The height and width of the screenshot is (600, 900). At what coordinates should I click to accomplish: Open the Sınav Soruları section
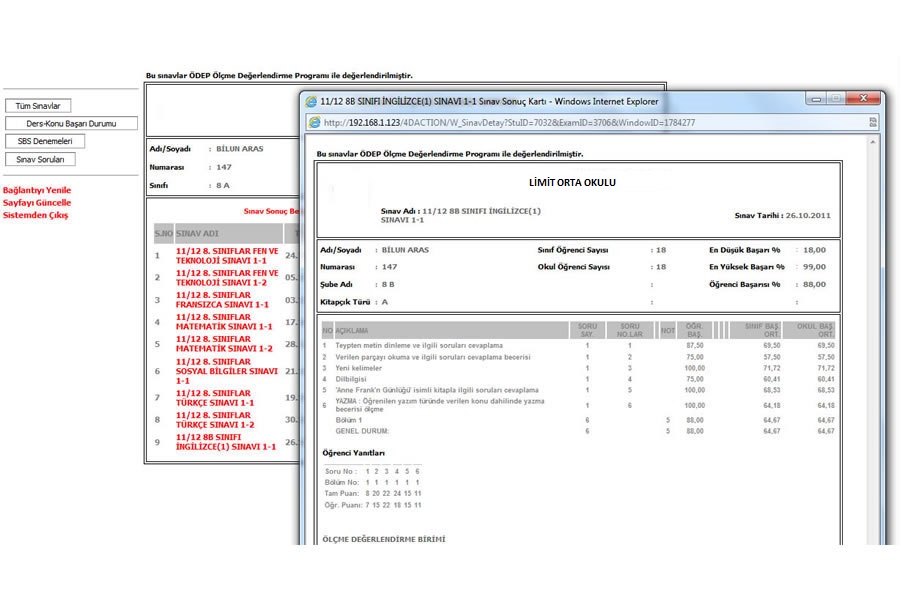pos(40,159)
